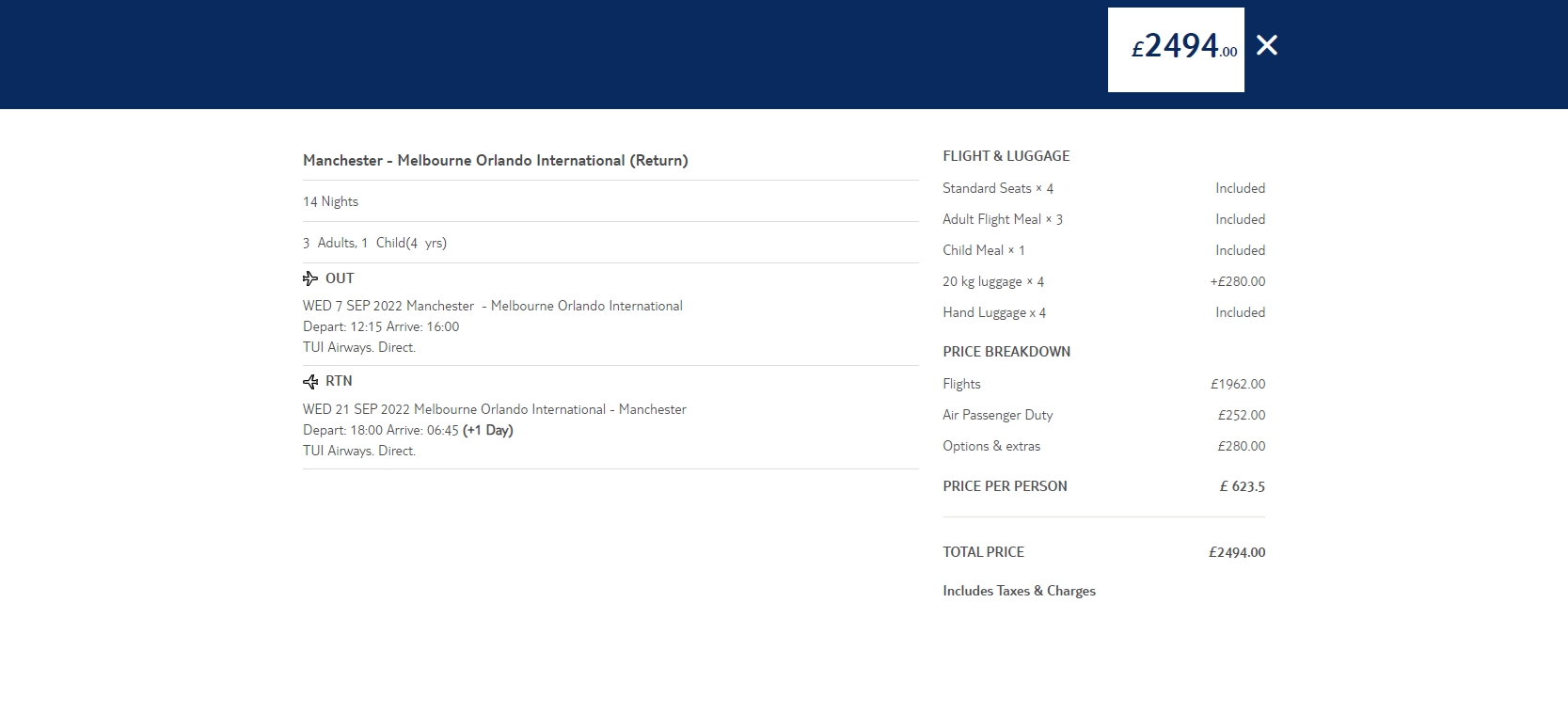Image resolution: width=1568 pixels, height=714 pixels.
Task: Click the TOTAL PRICE label
Action: [x=984, y=552]
